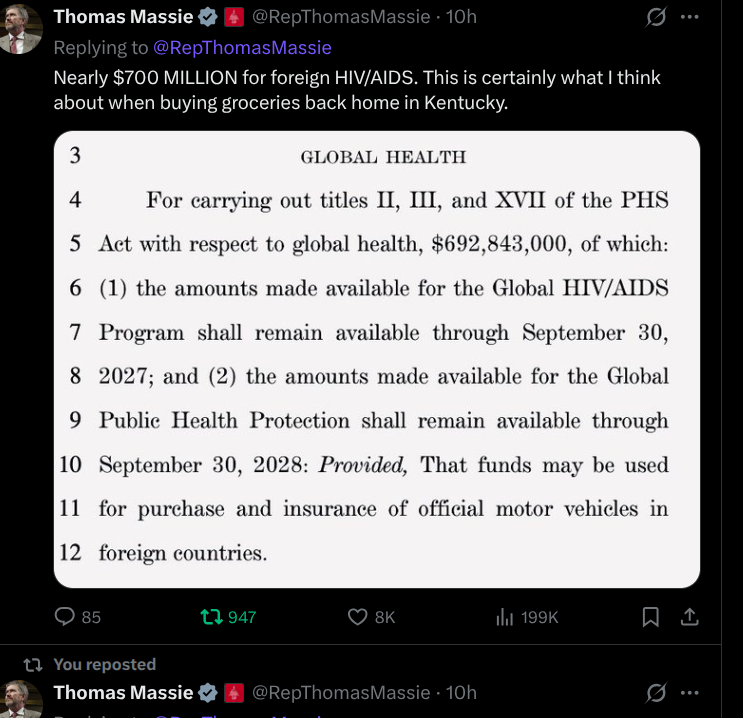
Task: Click the verified badge on the top post
Action: point(209,17)
